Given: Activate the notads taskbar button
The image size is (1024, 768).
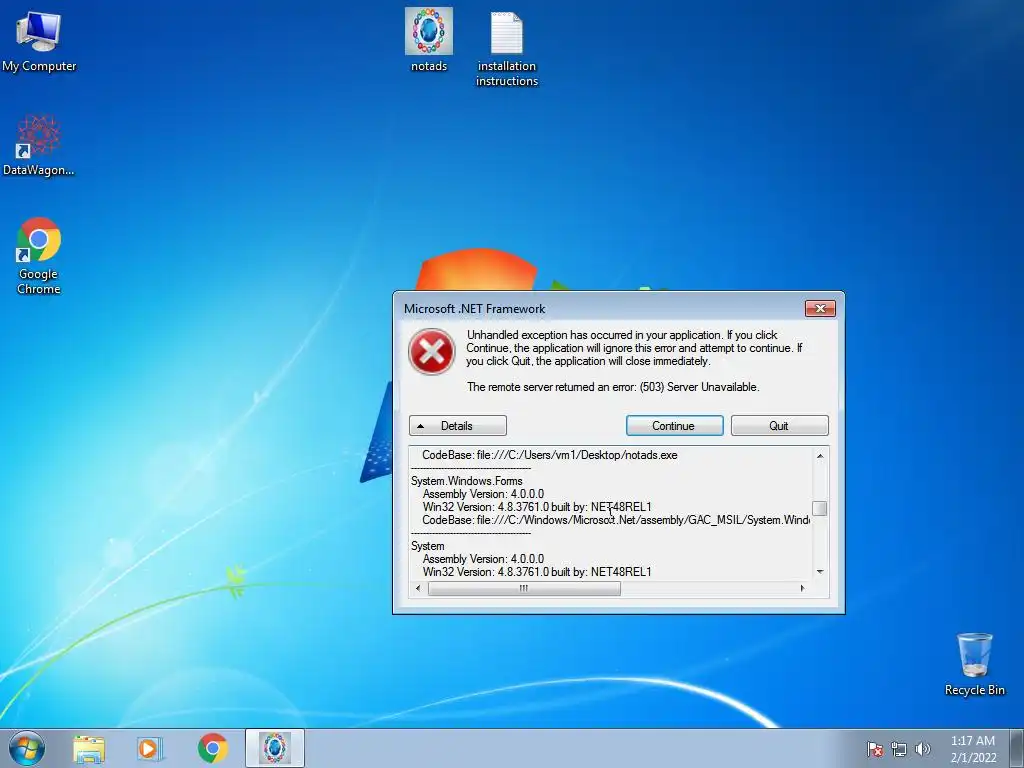Looking at the screenshot, I should (275, 748).
